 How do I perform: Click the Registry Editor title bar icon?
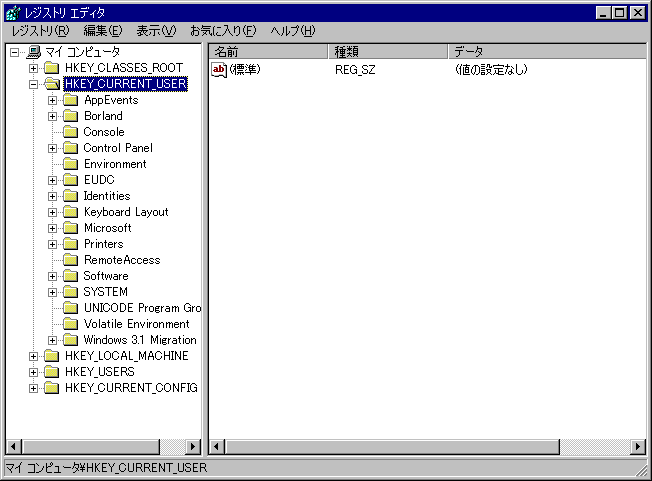12,13
